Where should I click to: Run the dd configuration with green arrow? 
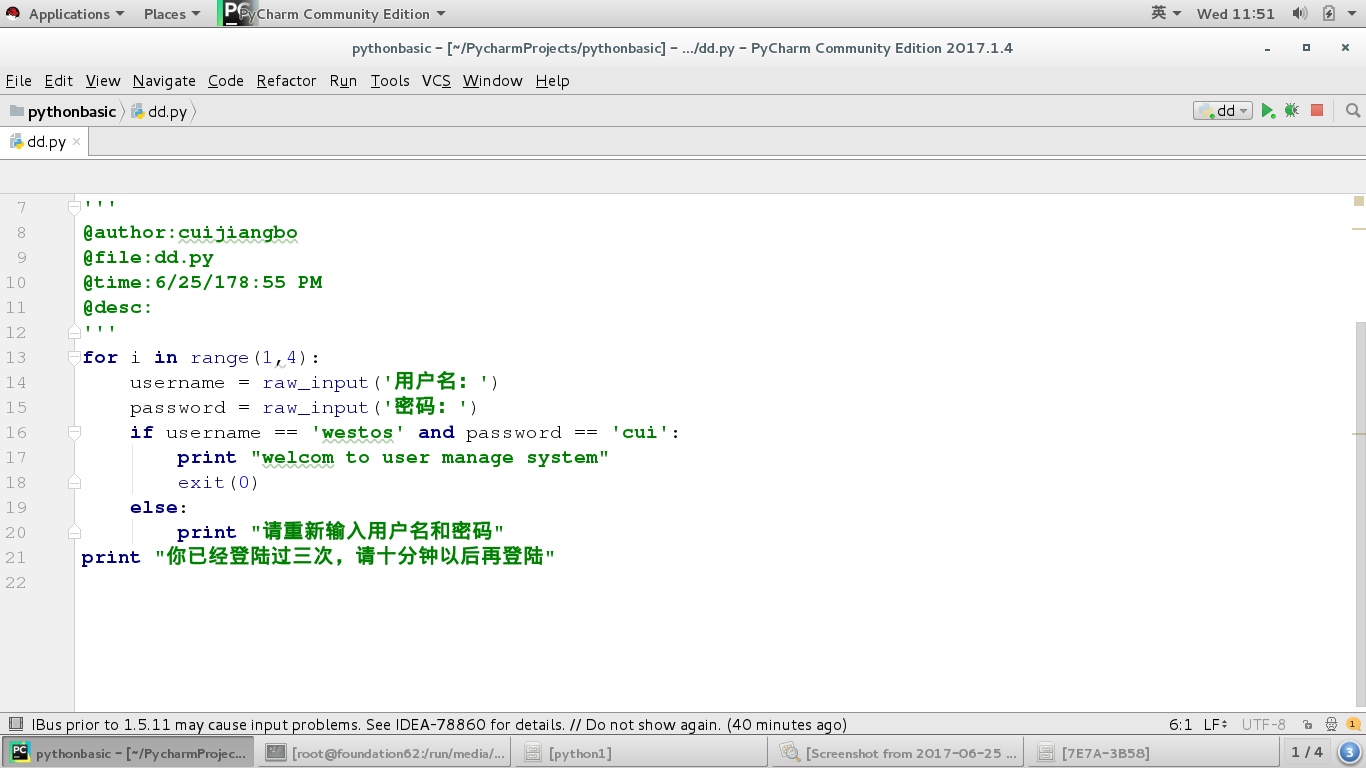[1267, 111]
